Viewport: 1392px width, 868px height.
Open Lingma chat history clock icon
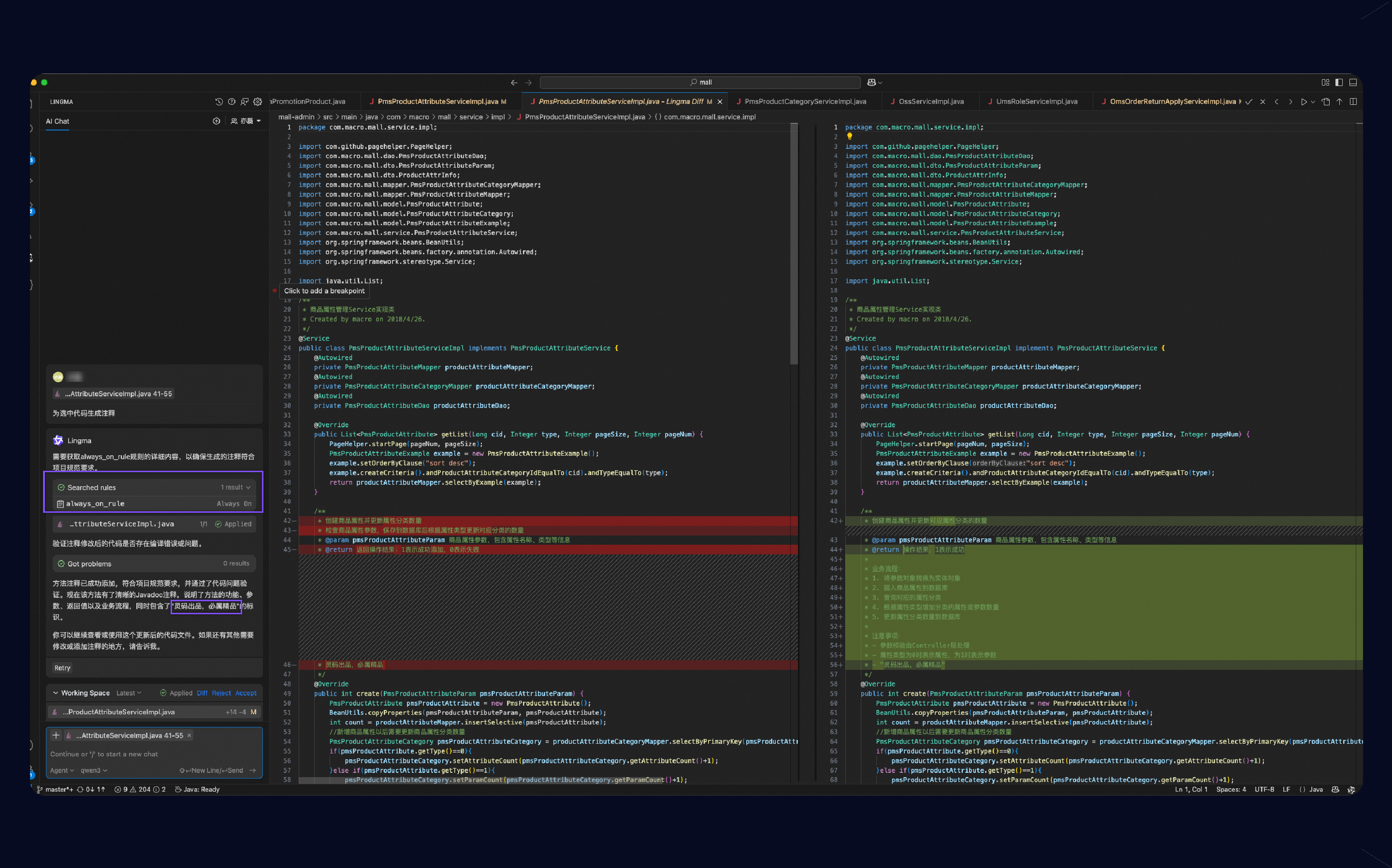click(x=218, y=101)
